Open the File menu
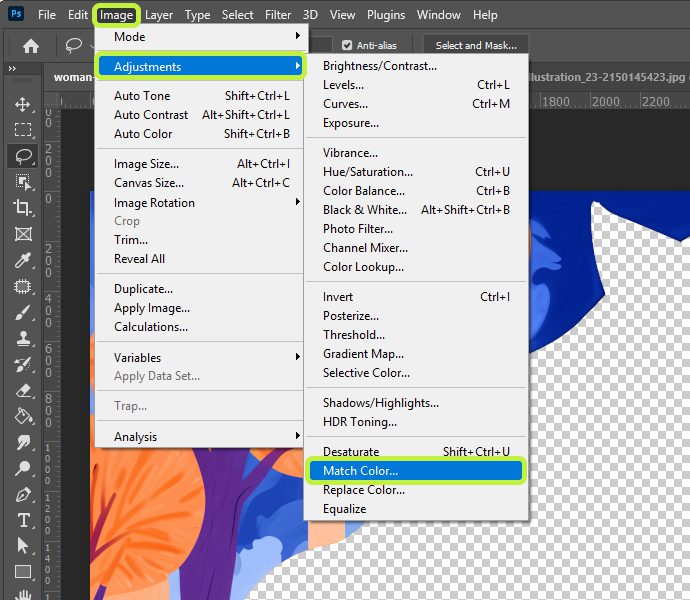Screen dimensions: 690x600 [47, 15]
